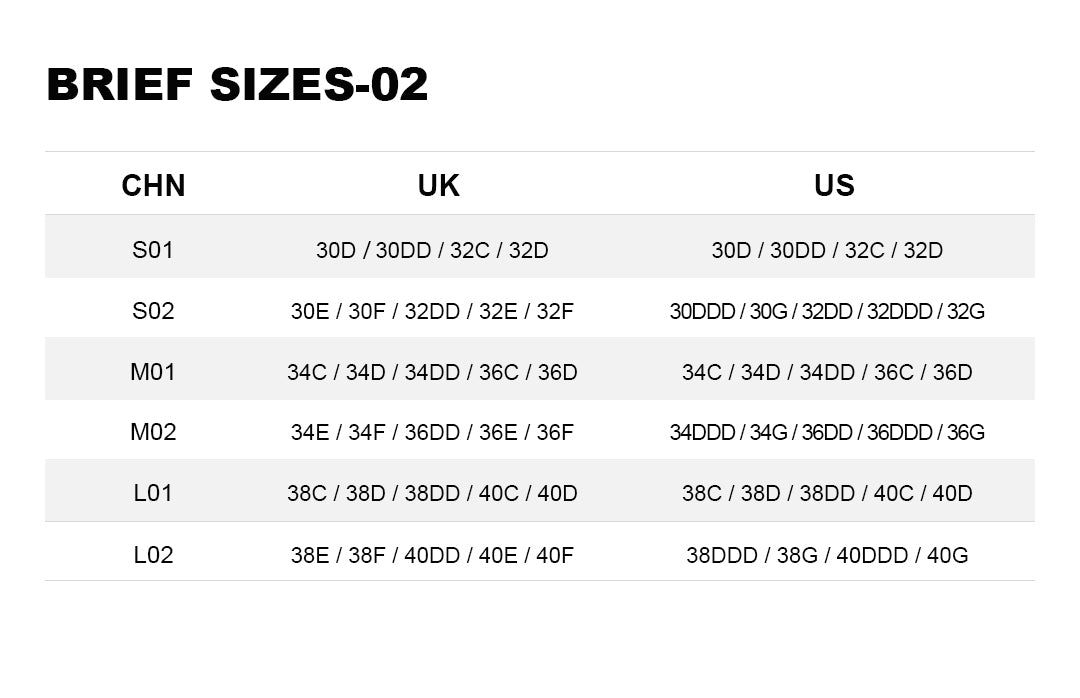The width and height of the screenshot is (1080, 698).
Task: Select the L01 size label
Action: (x=153, y=493)
